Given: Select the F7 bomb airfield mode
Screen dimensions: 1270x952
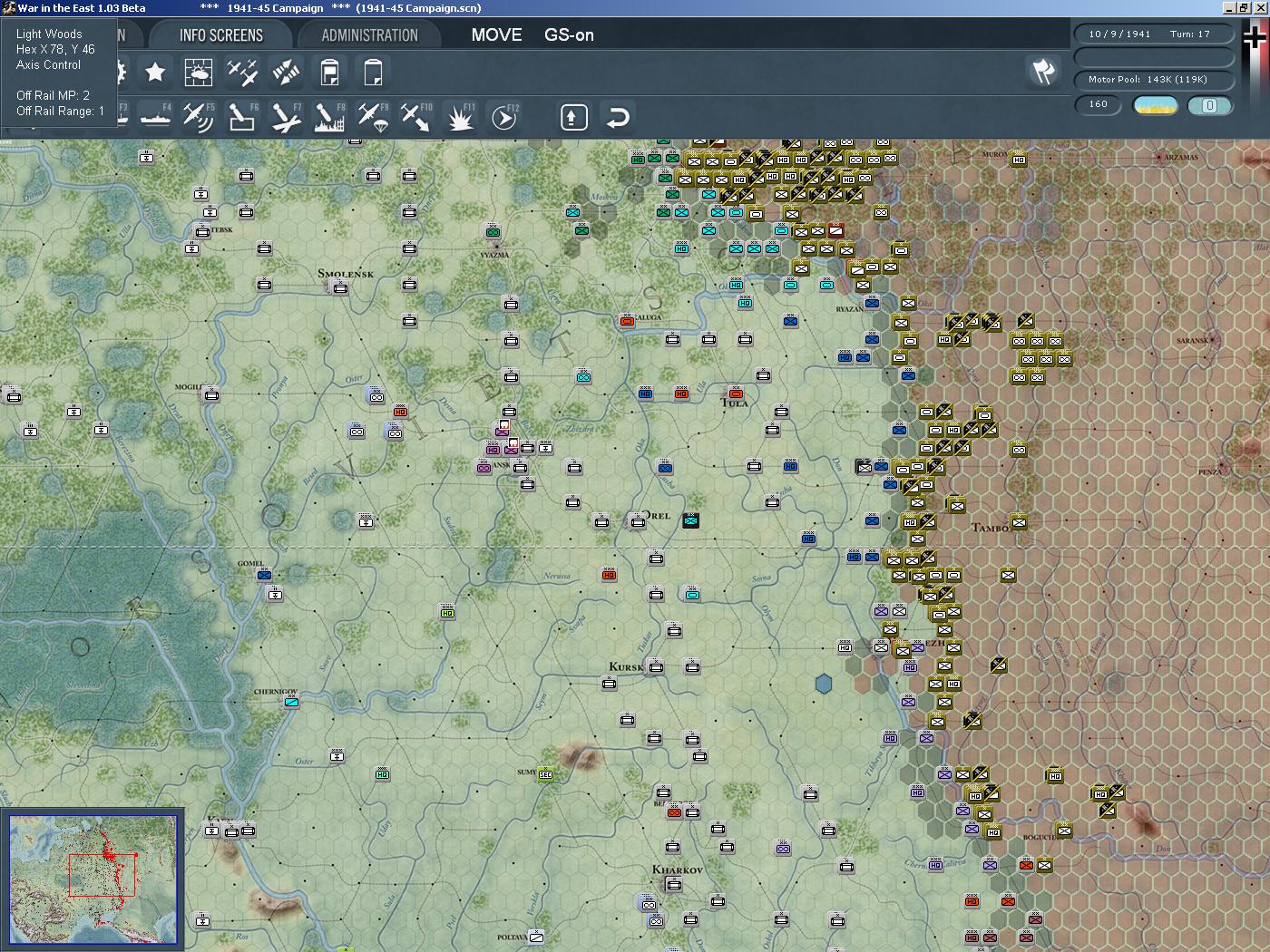Looking at the screenshot, I should pos(286,117).
